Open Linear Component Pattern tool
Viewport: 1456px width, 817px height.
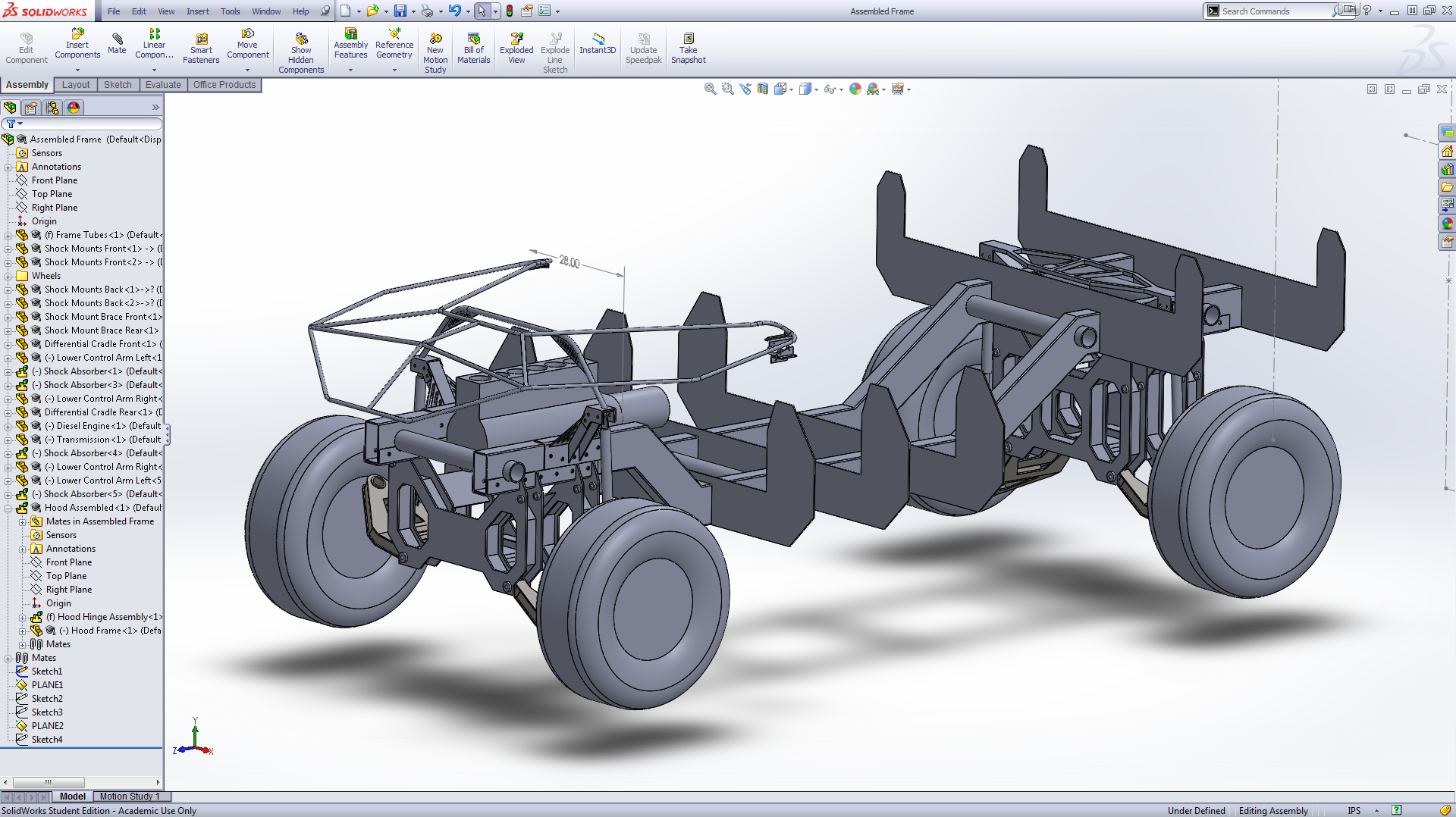(154, 44)
